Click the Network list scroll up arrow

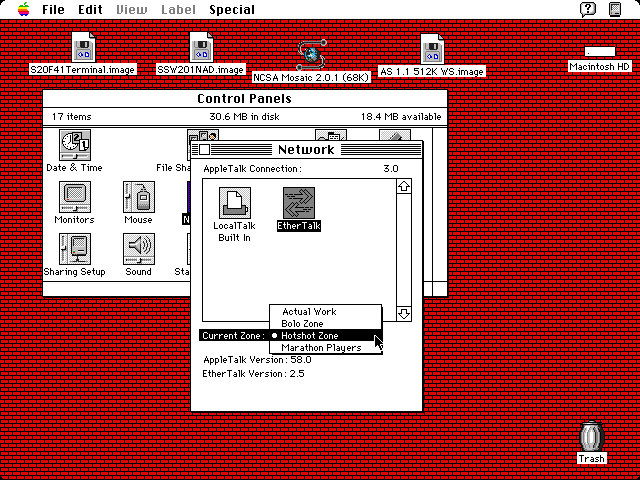pyautogui.click(x=404, y=187)
